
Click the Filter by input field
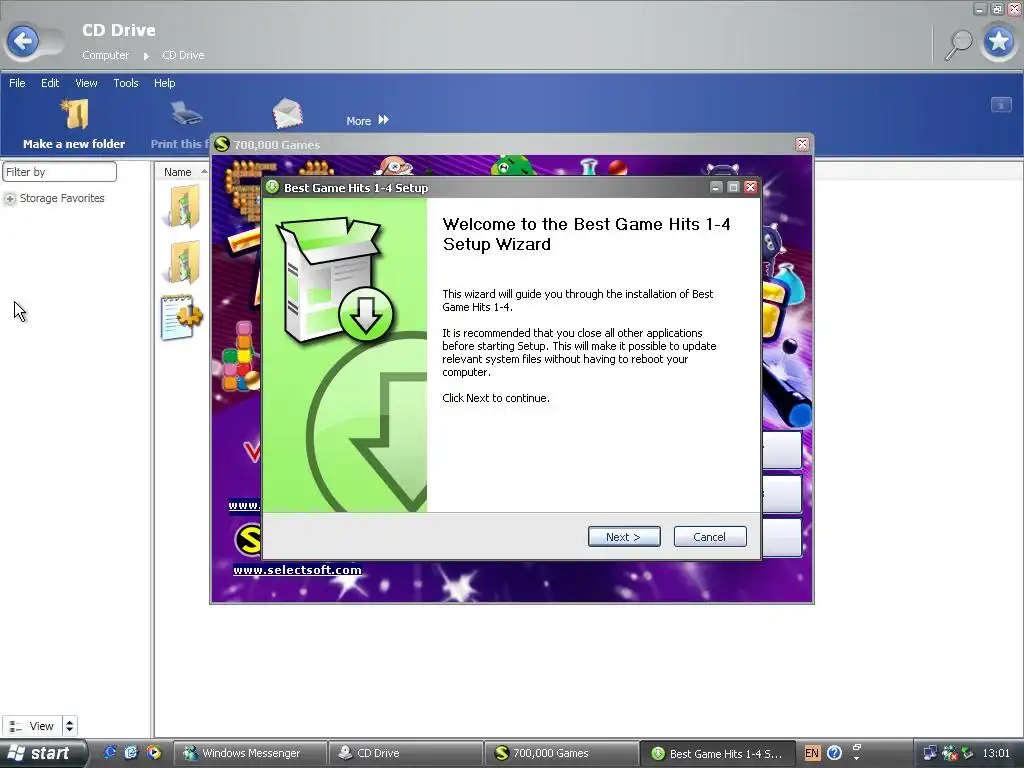(59, 172)
